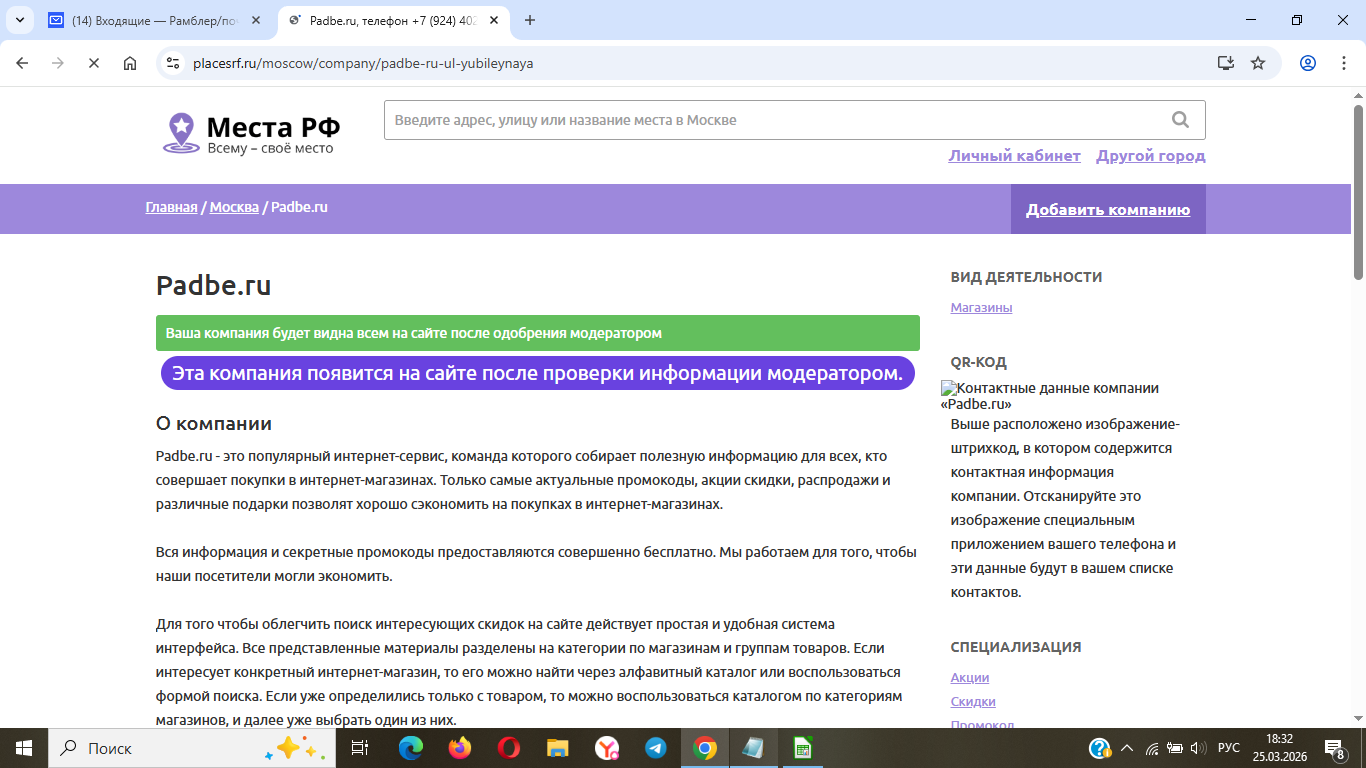Launch Microsoft Edge from the taskbar
Screen dimensions: 1366x768
click(411, 748)
